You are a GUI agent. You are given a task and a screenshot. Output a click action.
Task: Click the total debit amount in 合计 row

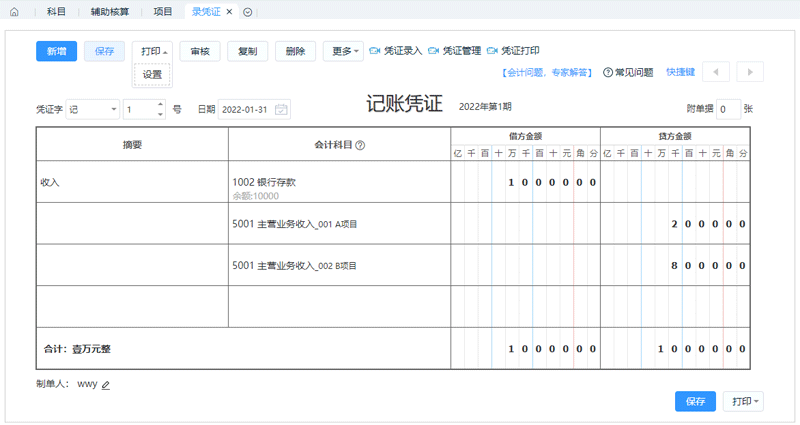(526, 349)
